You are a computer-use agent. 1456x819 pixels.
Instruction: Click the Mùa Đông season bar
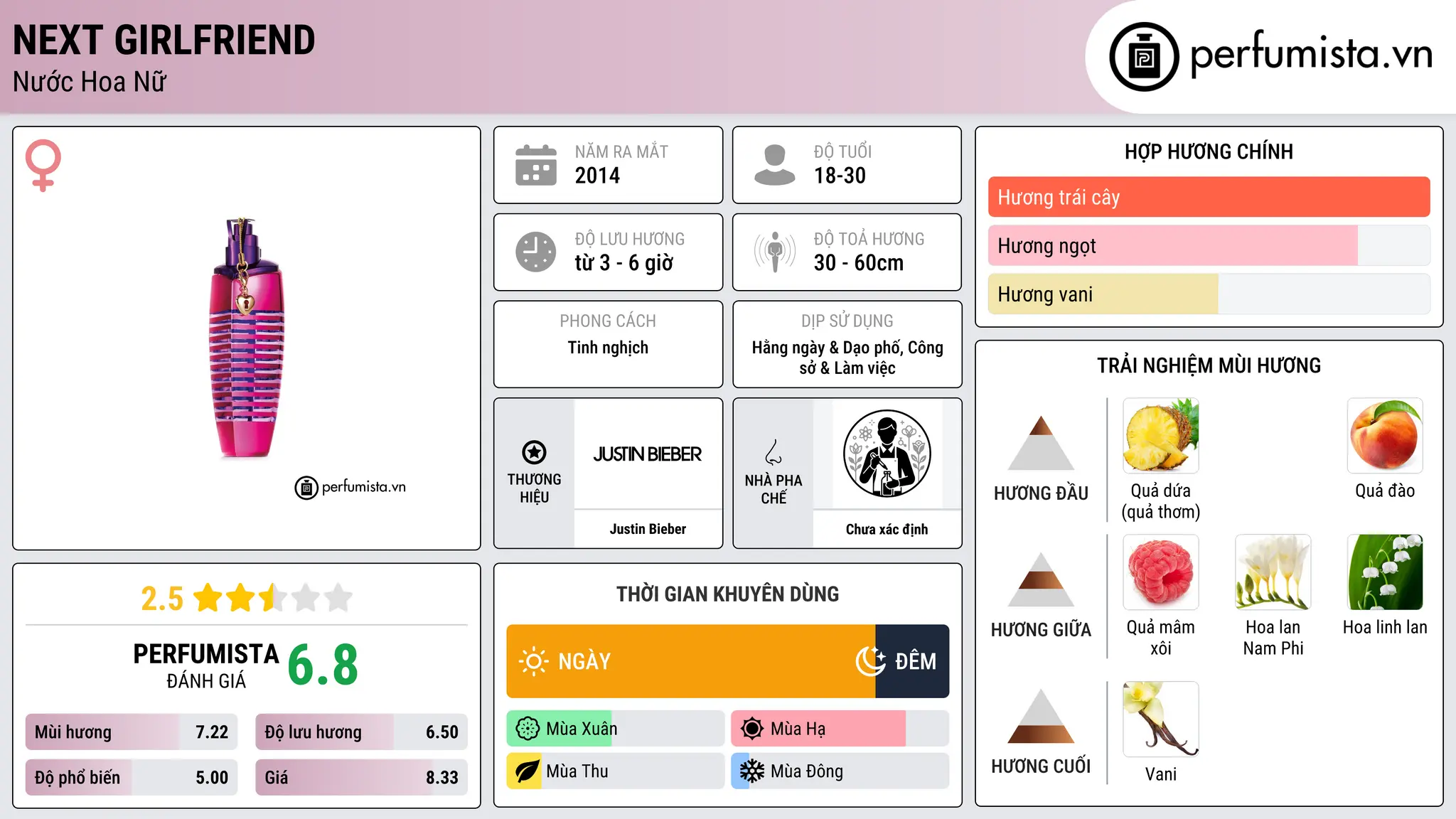tap(840, 771)
